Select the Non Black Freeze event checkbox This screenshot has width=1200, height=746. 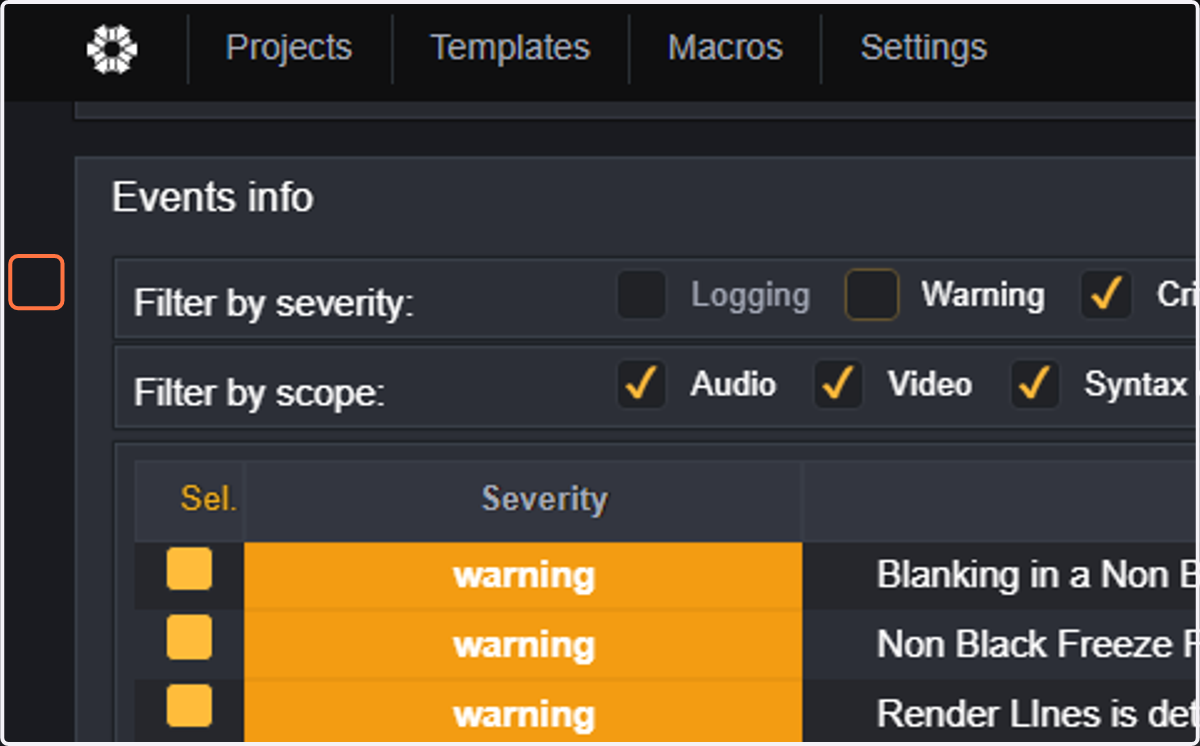[189, 638]
